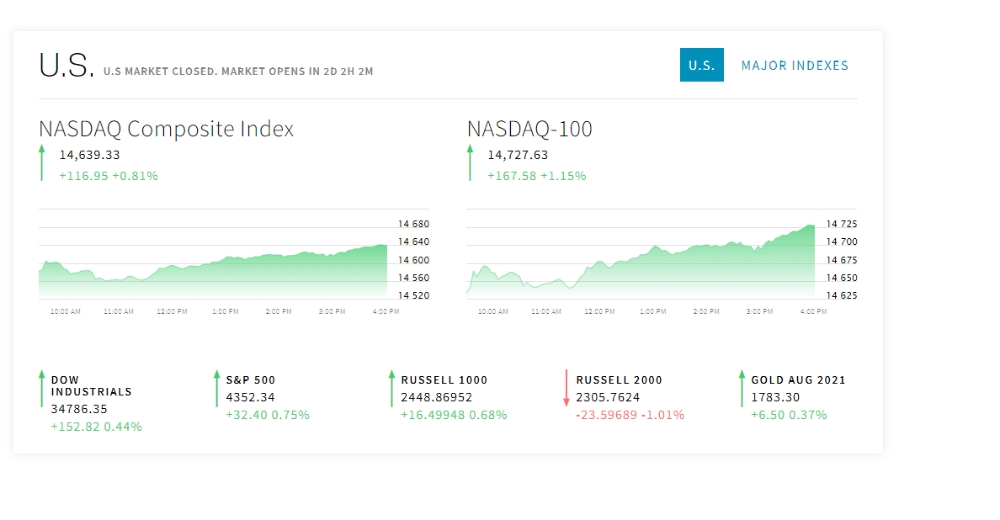Click the NASDAQ Composite intraday chart area
The width and height of the screenshot is (1000, 520).
click(x=213, y=262)
